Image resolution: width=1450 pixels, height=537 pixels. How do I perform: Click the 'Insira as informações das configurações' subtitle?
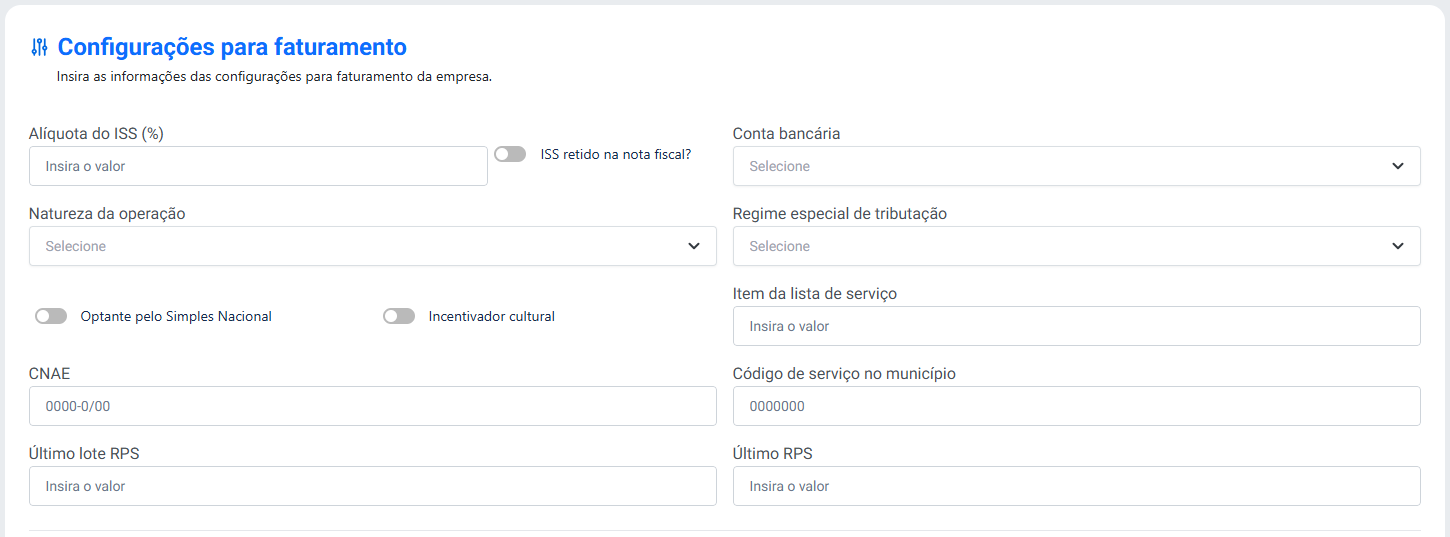coord(274,76)
